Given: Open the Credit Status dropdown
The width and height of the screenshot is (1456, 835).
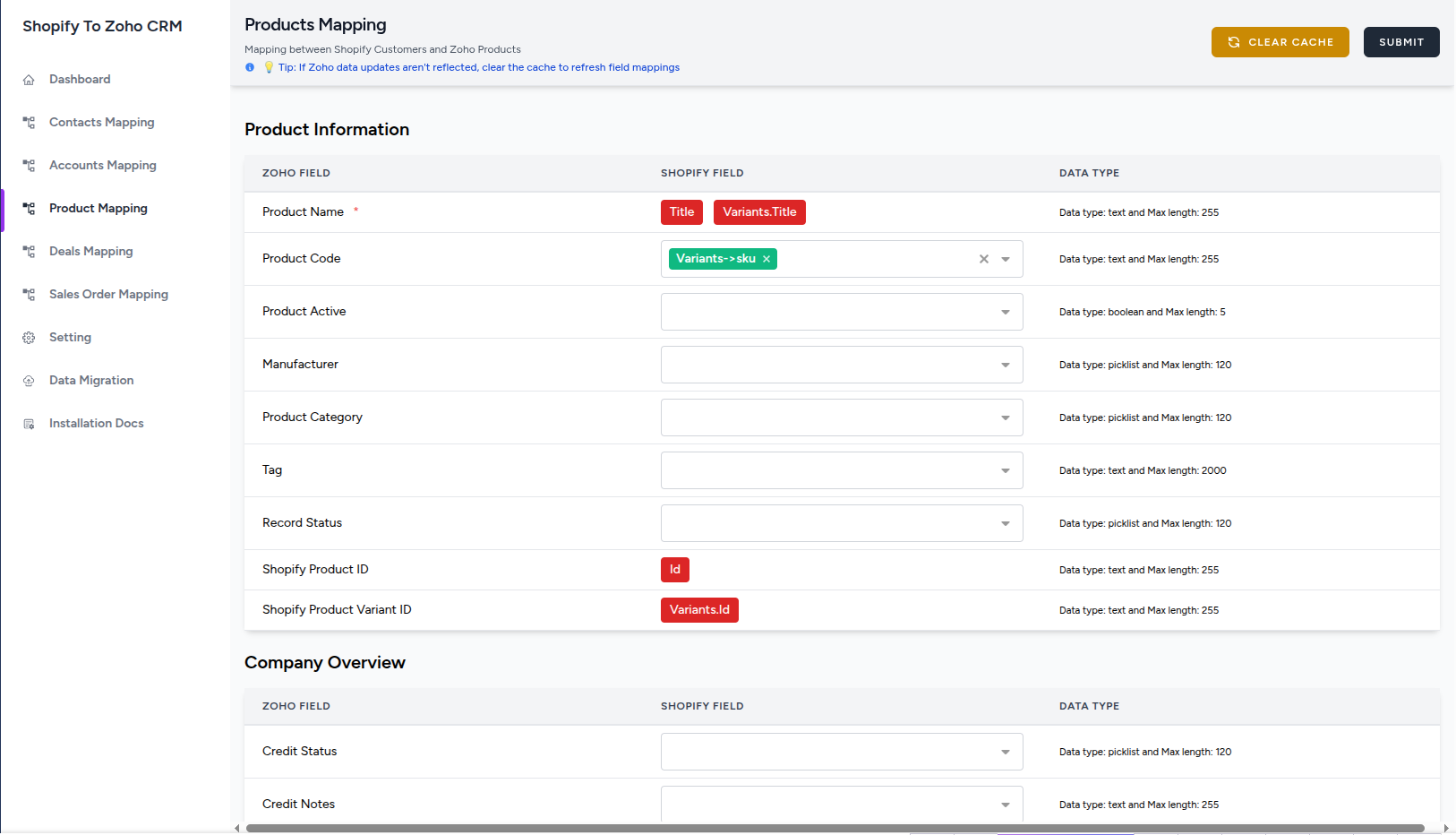Looking at the screenshot, I should pos(1005,752).
